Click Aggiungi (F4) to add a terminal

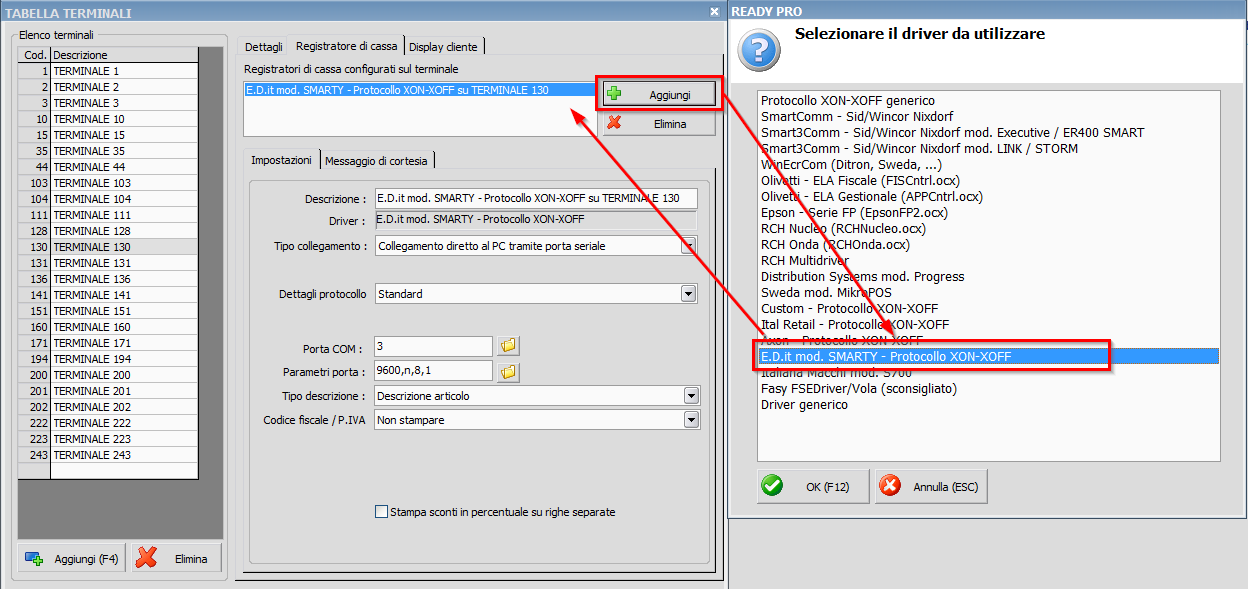coord(72,559)
